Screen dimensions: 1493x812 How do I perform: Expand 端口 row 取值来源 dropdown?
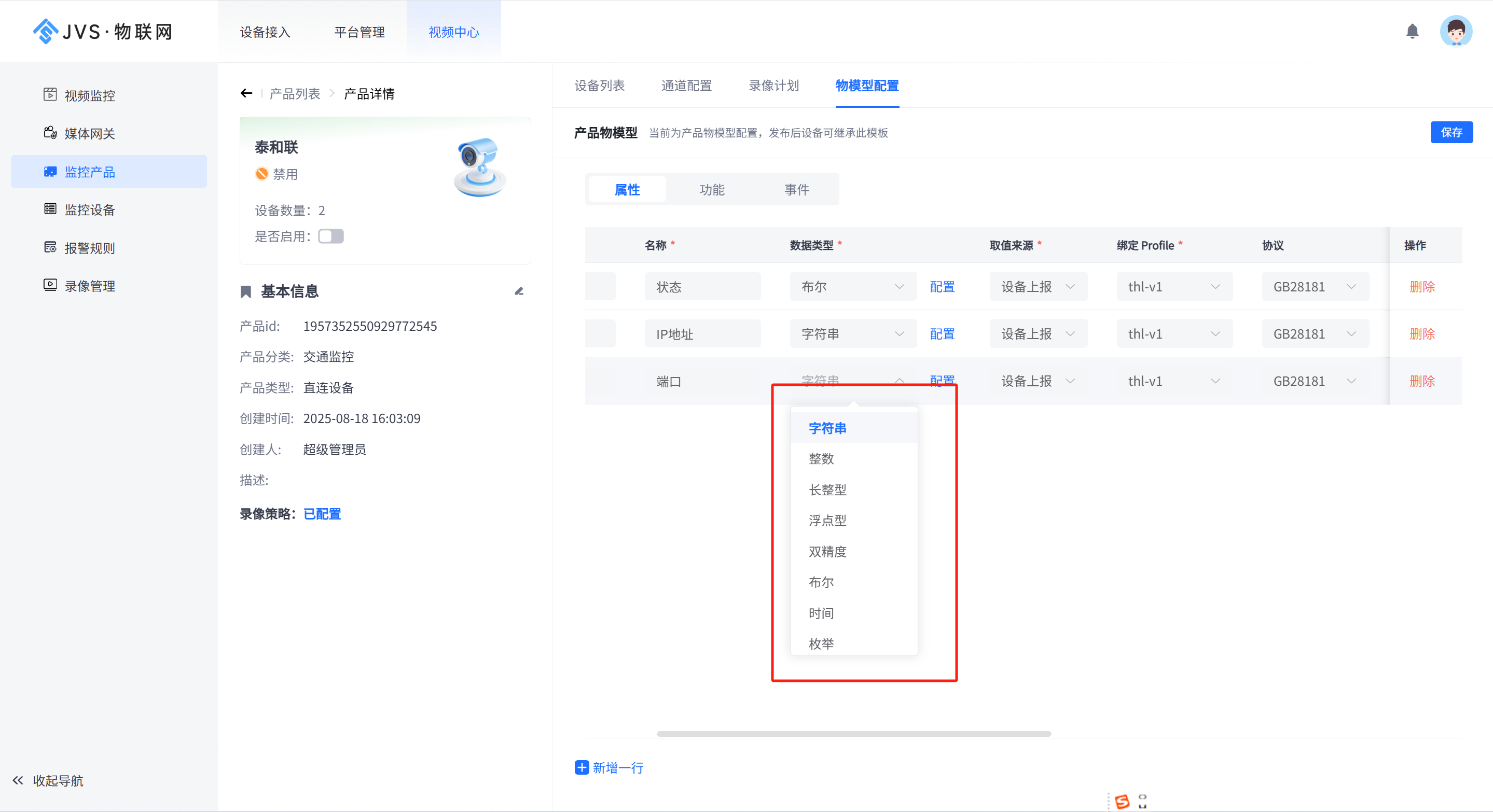[x=1038, y=381]
